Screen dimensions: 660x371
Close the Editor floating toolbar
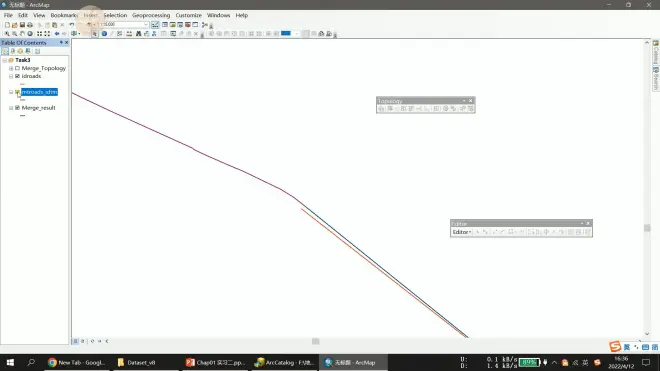(x=588, y=223)
